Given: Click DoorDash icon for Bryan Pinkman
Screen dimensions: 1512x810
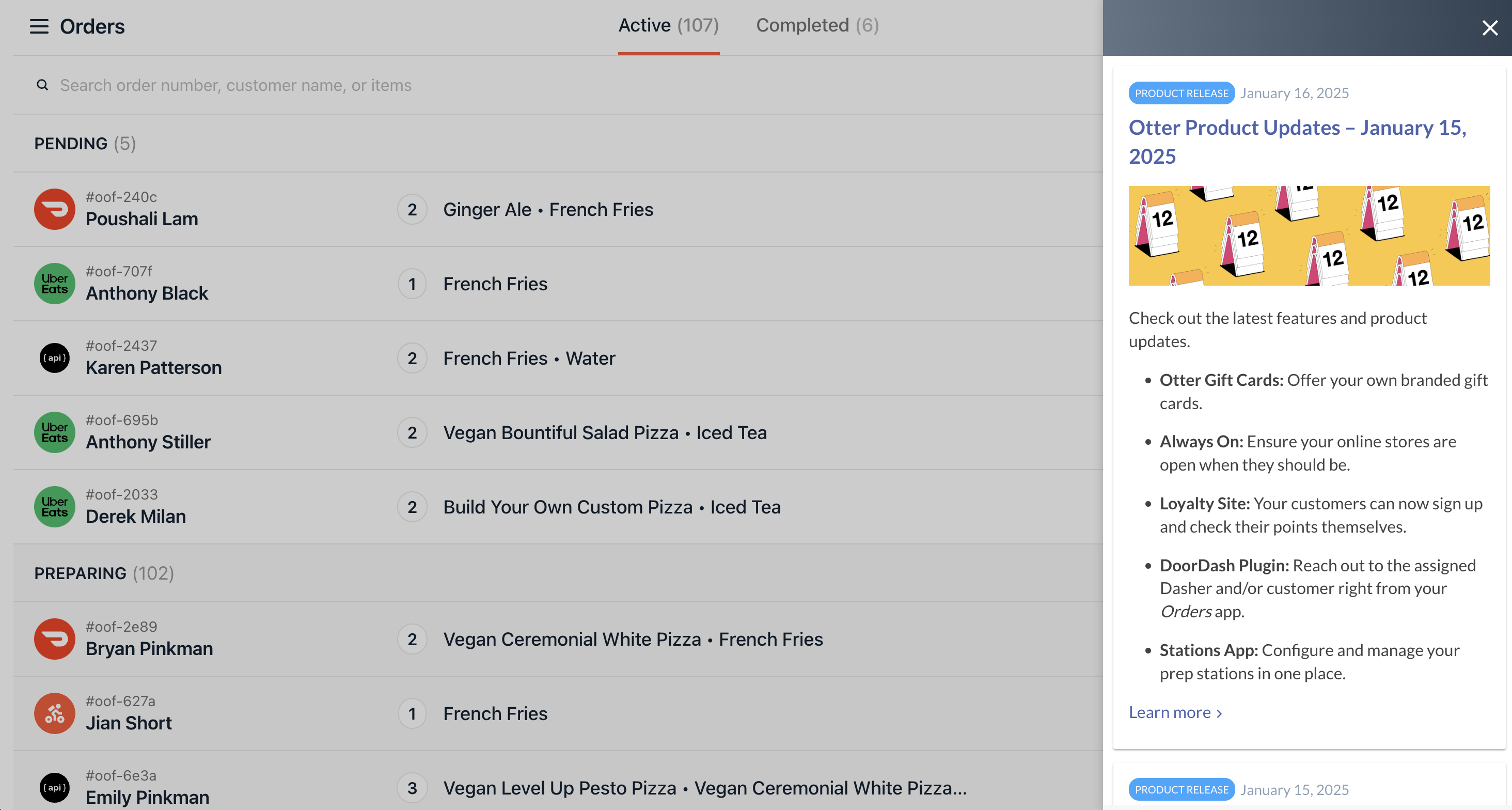Looking at the screenshot, I should pyautogui.click(x=55, y=639).
